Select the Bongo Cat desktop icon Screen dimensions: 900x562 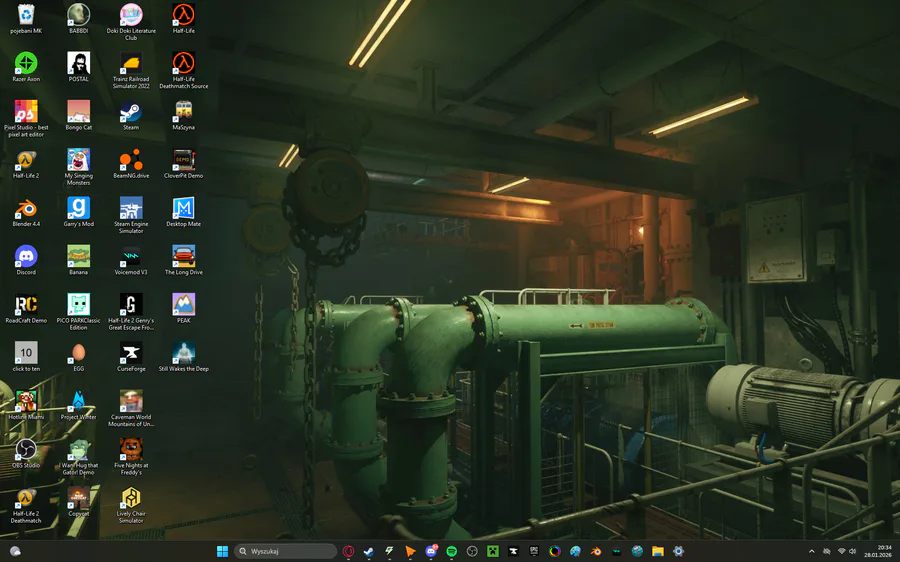[79, 115]
